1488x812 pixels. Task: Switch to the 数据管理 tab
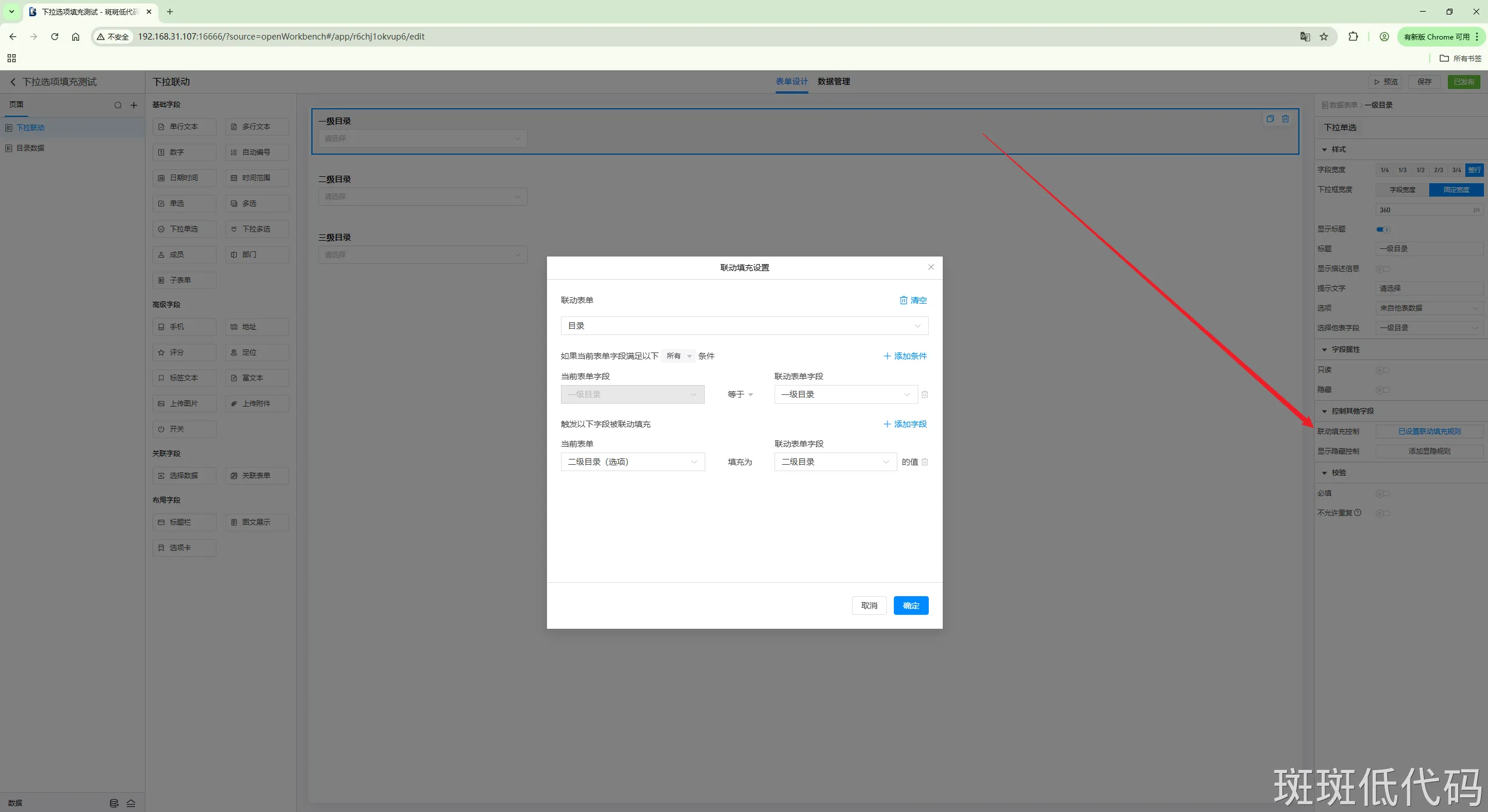833,81
